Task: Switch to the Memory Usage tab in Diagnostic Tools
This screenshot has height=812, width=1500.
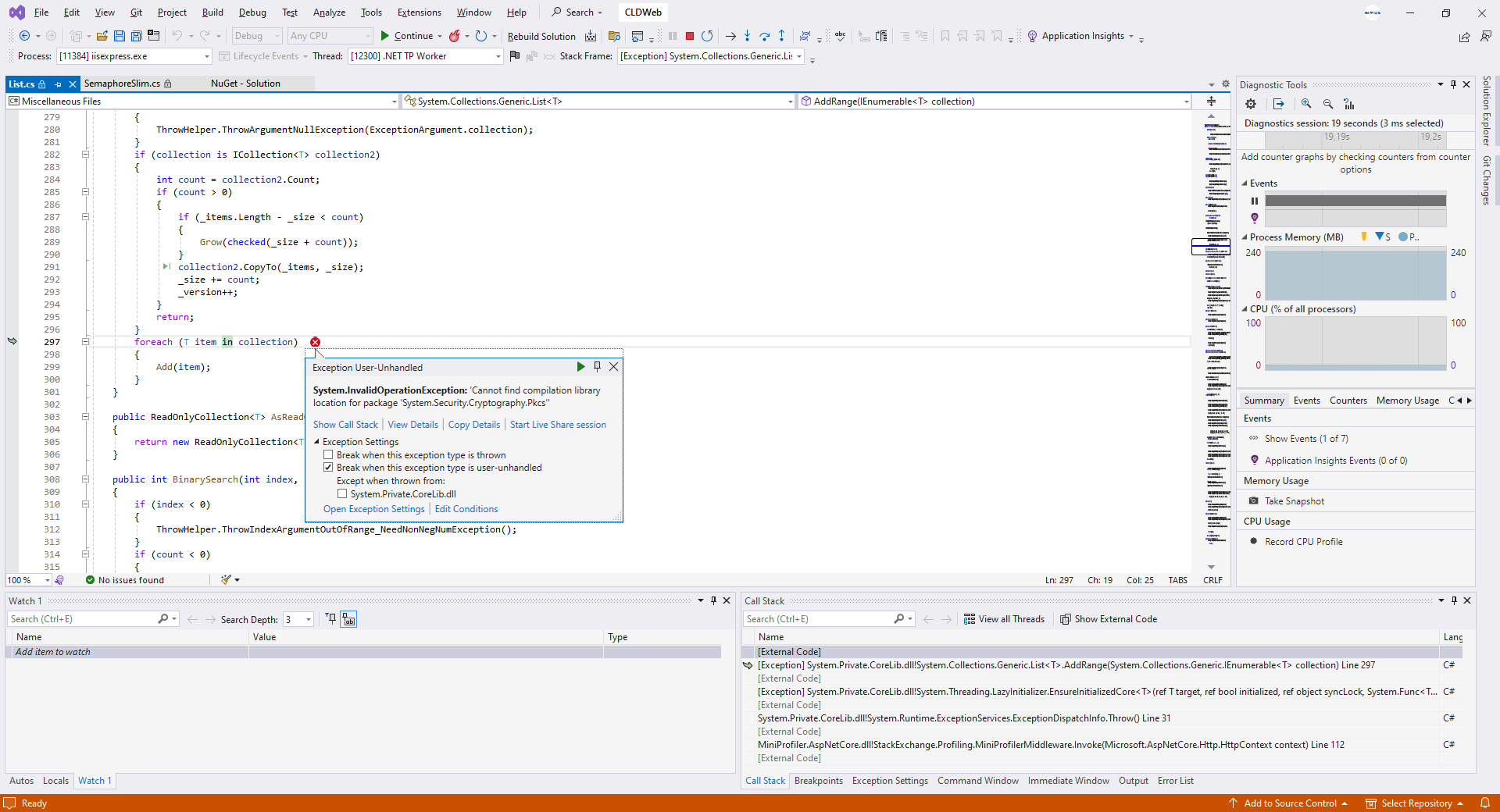Action: [x=1407, y=401]
